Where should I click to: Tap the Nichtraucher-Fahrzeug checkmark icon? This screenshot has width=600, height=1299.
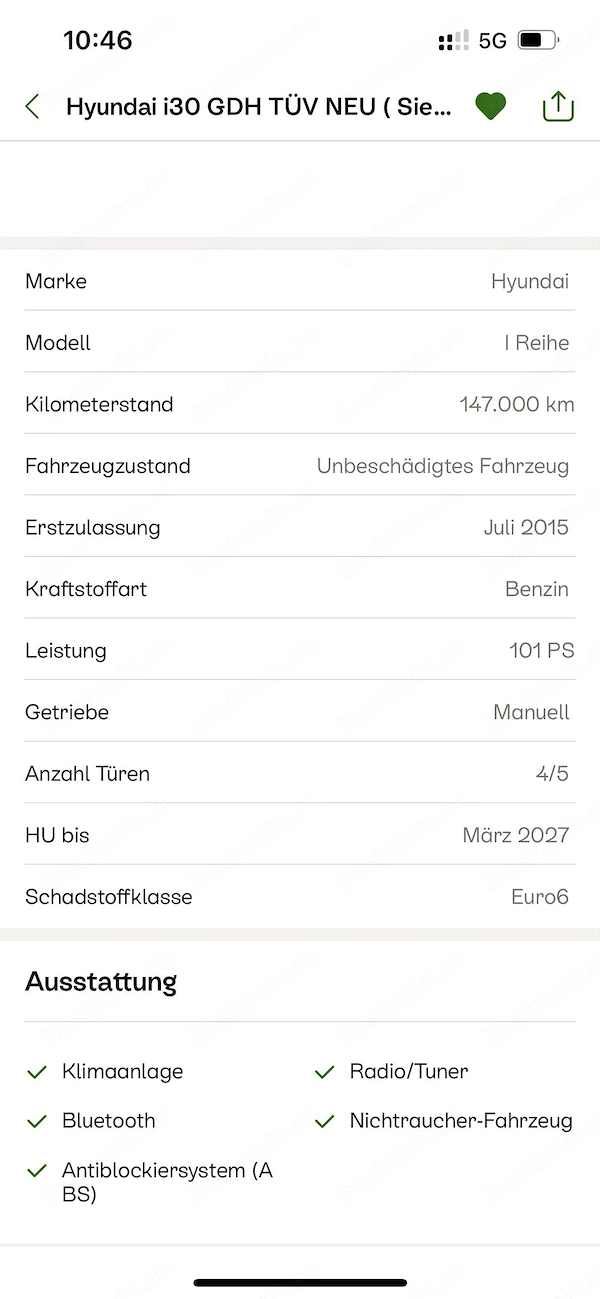click(x=324, y=1122)
